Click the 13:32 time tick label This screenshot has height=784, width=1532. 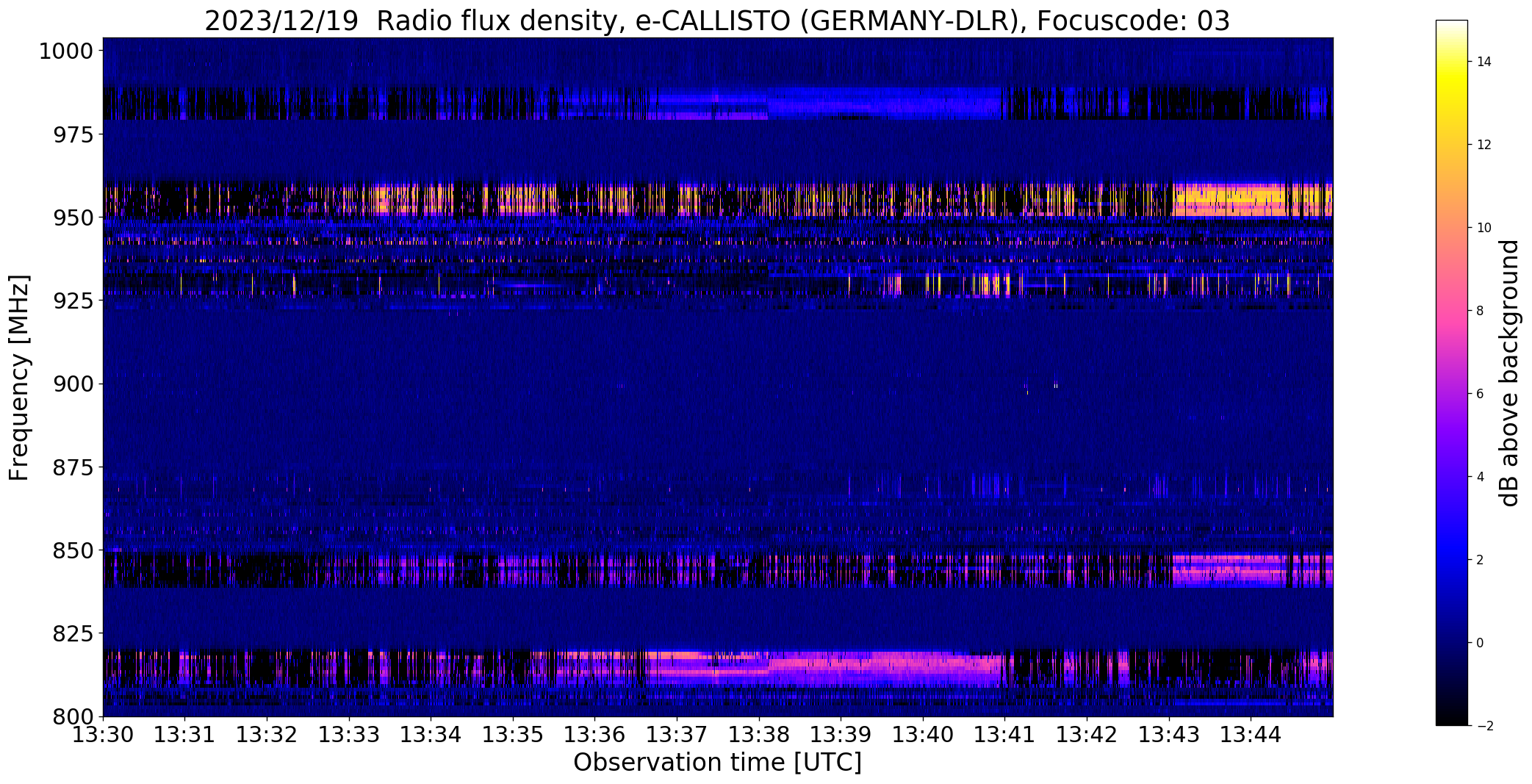click(x=267, y=734)
